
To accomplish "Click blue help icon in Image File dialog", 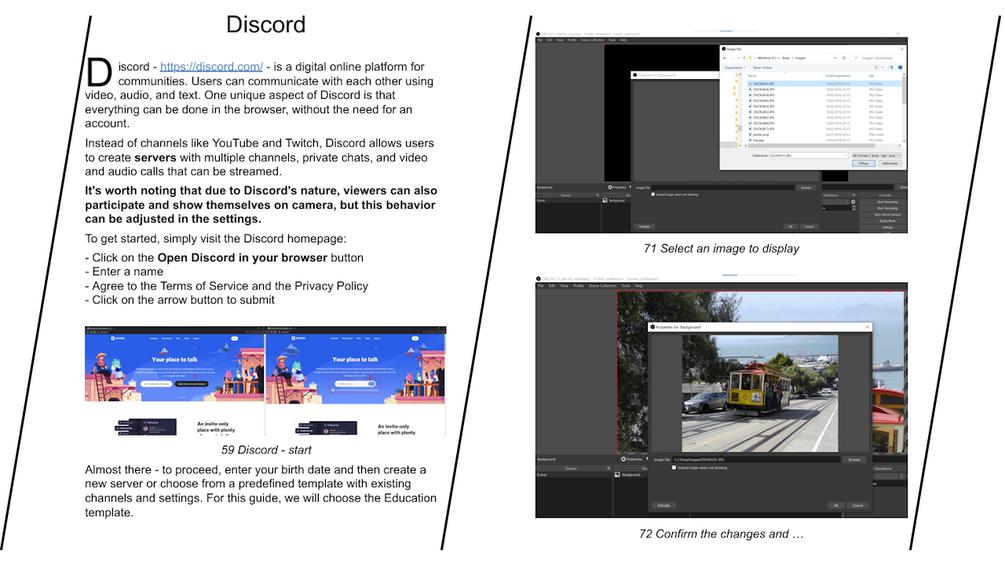I will (x=900, y=67).
